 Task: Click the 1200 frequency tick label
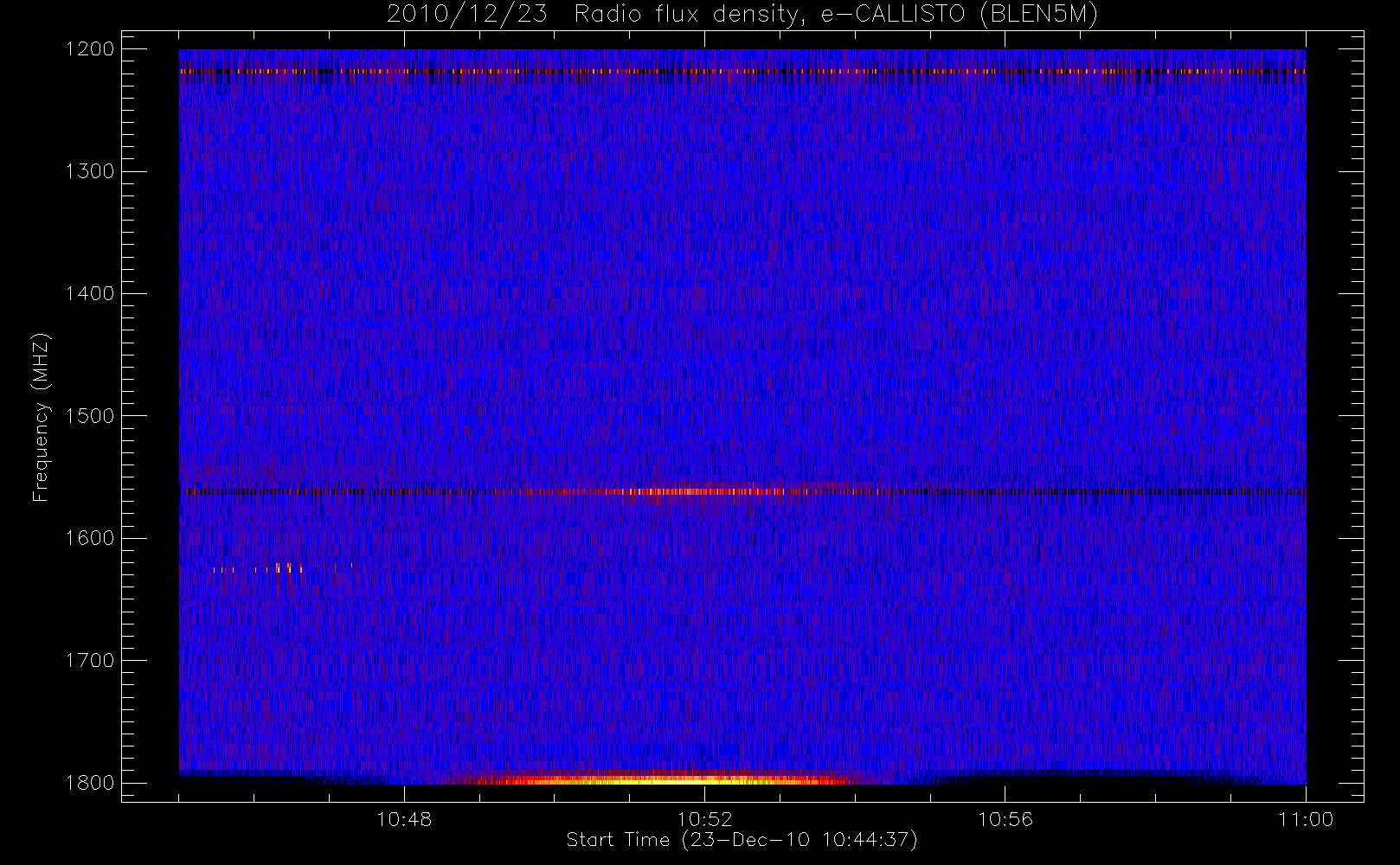click(90, 48)
